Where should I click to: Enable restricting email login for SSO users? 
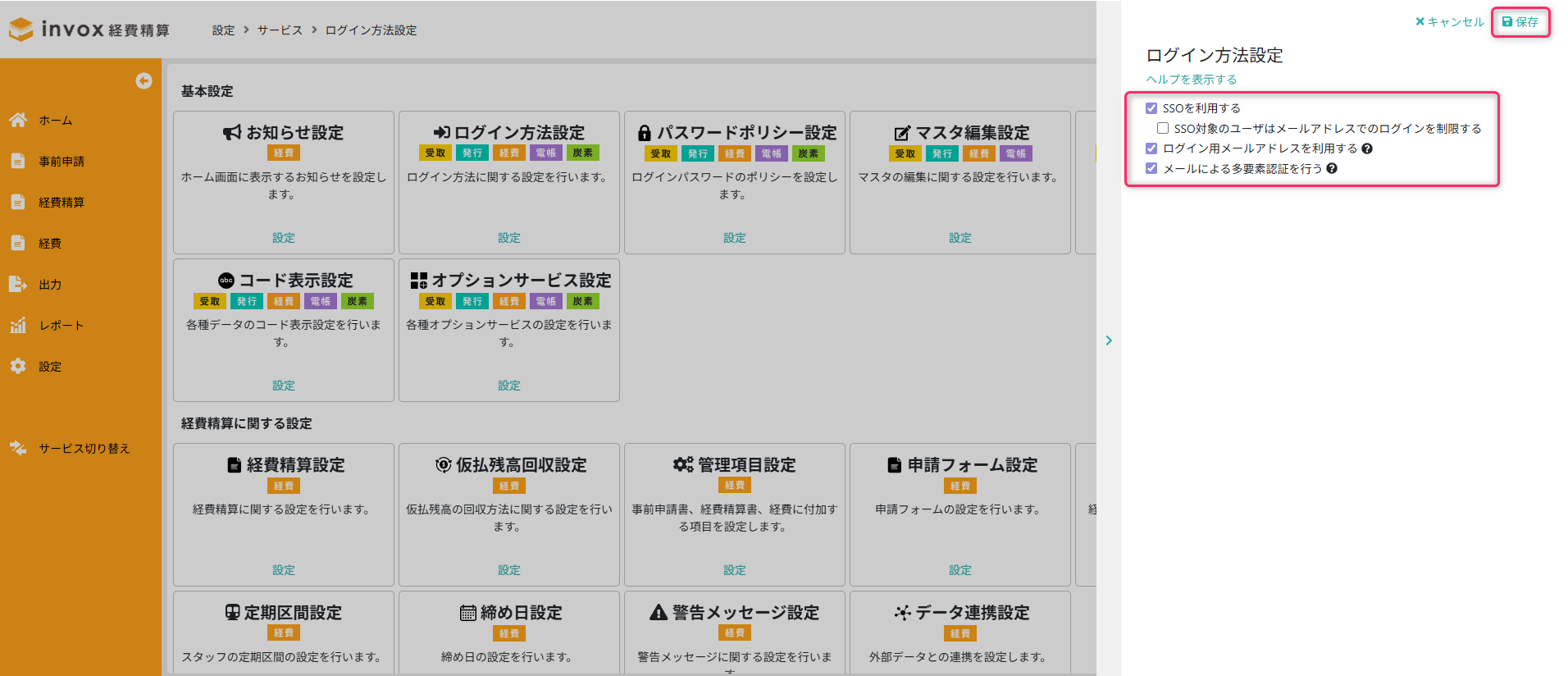click(x=1163, y=128)
